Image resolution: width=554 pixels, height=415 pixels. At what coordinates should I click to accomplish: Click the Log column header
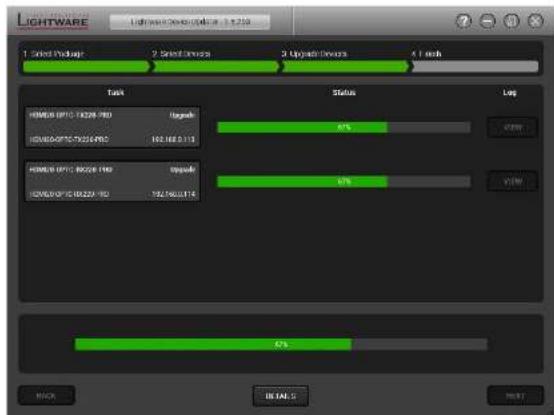click(x=510, y=93)
